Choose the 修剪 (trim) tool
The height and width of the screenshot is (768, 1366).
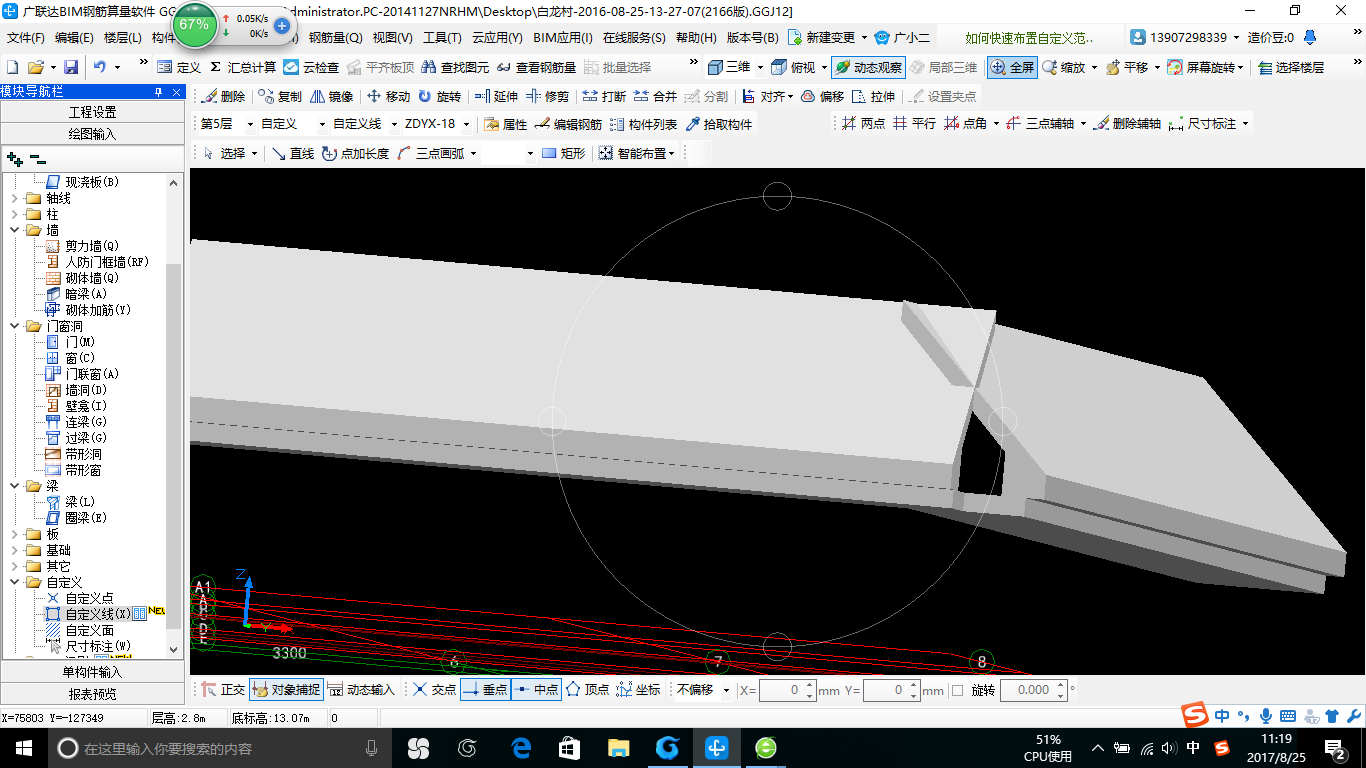(548, 97)
